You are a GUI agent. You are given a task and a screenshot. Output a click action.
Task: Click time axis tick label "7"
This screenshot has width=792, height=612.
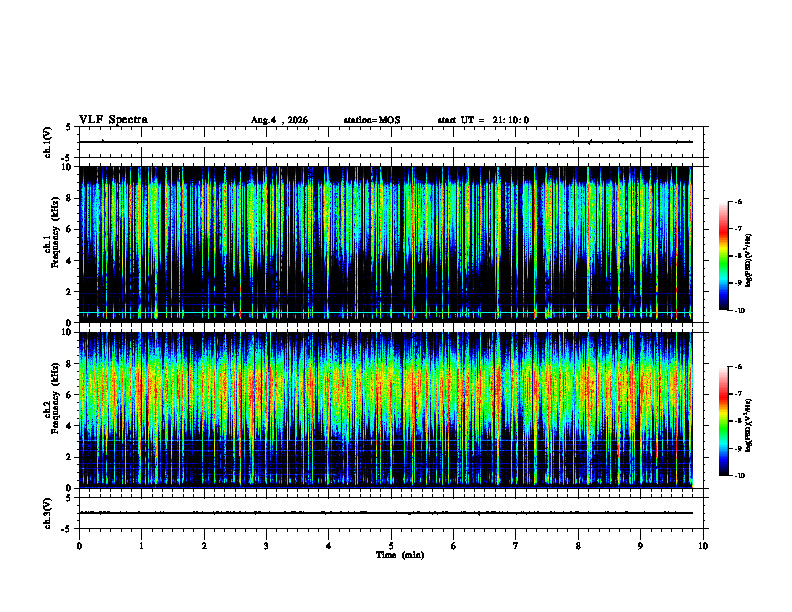coord(516,546)
